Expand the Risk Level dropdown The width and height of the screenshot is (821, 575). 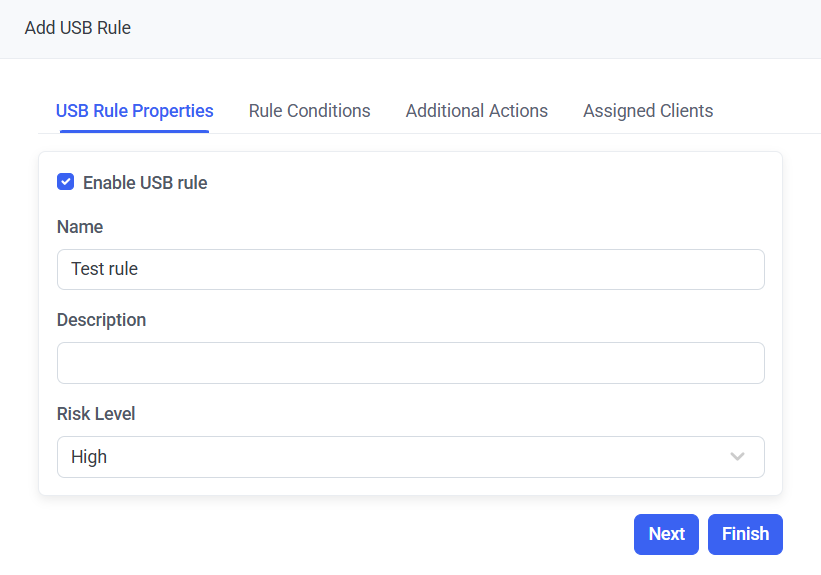click(x=410, y=457)
